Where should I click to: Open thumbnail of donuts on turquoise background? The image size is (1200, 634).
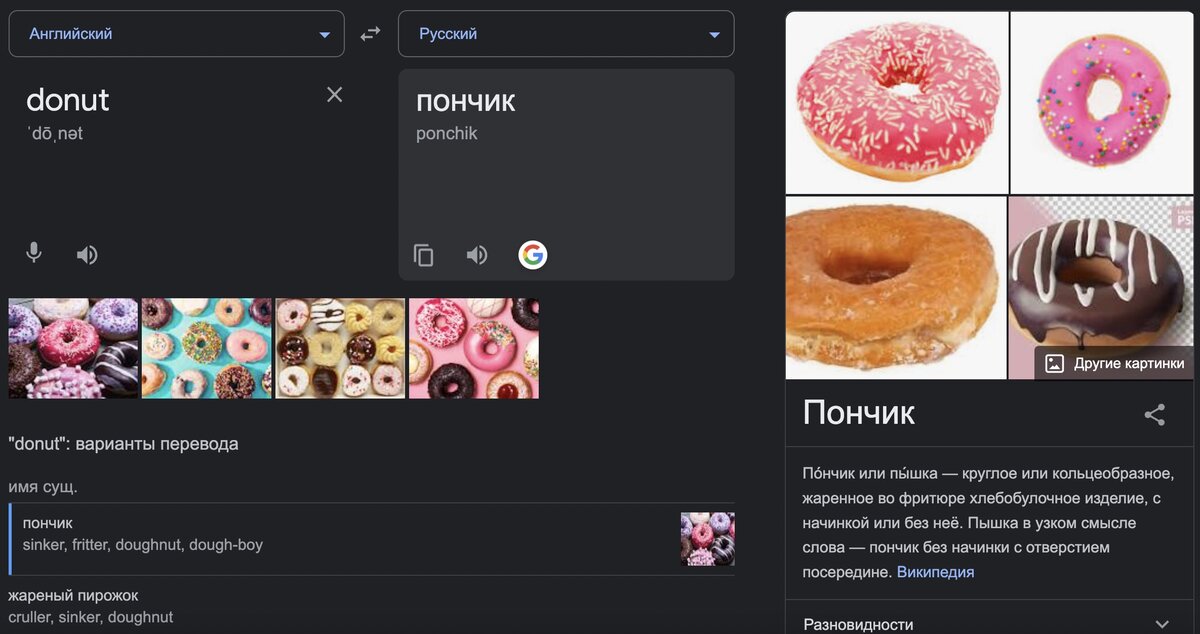click(207, 348)
